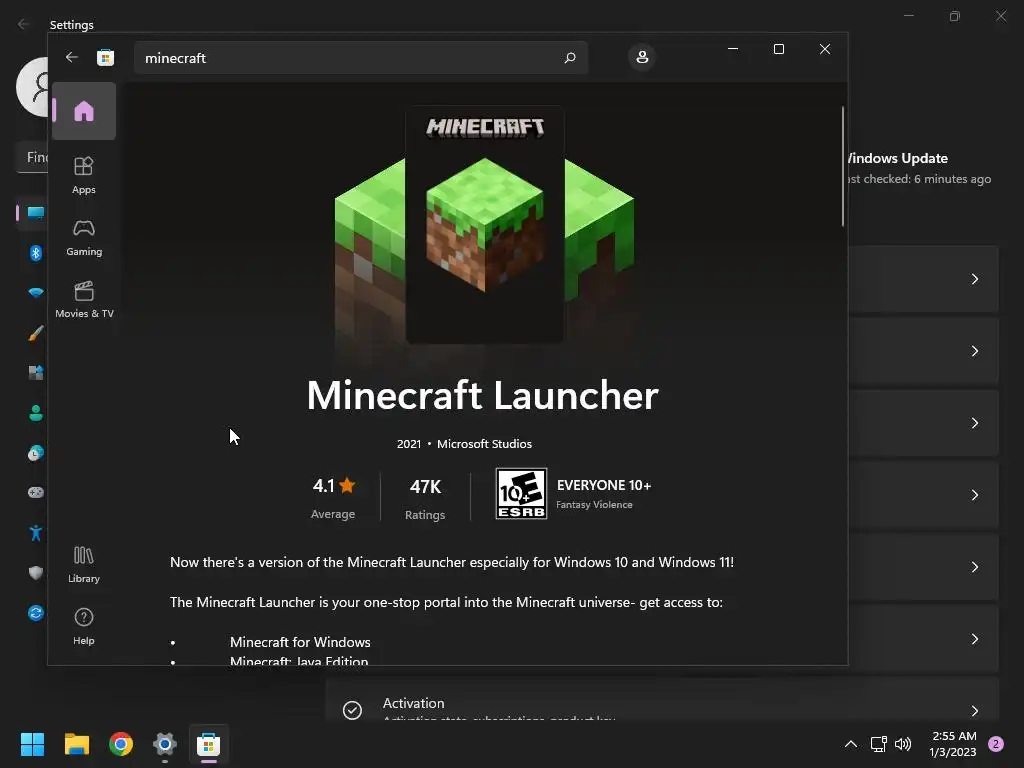Show hidden tray icons chevron
The image size is (1024, 768).
pos(850,744)
